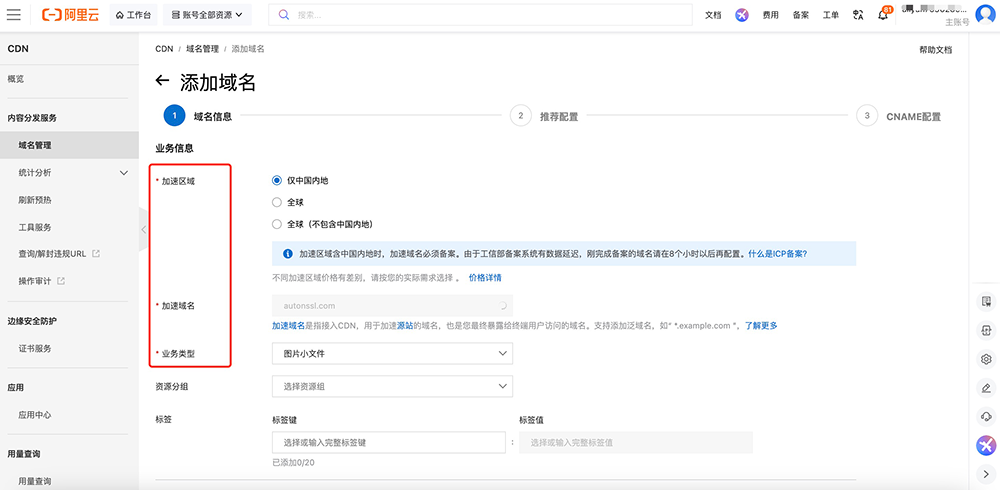Click the notification bell icon

pos(883,15)
